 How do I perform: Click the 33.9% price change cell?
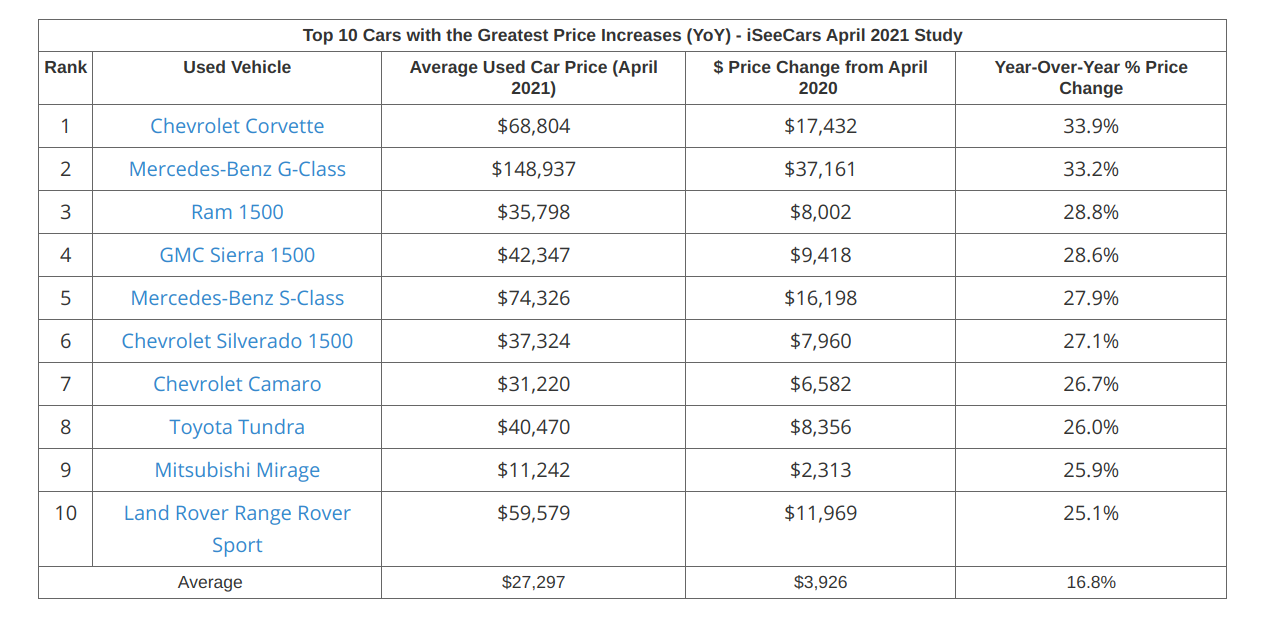(1090, 126)
